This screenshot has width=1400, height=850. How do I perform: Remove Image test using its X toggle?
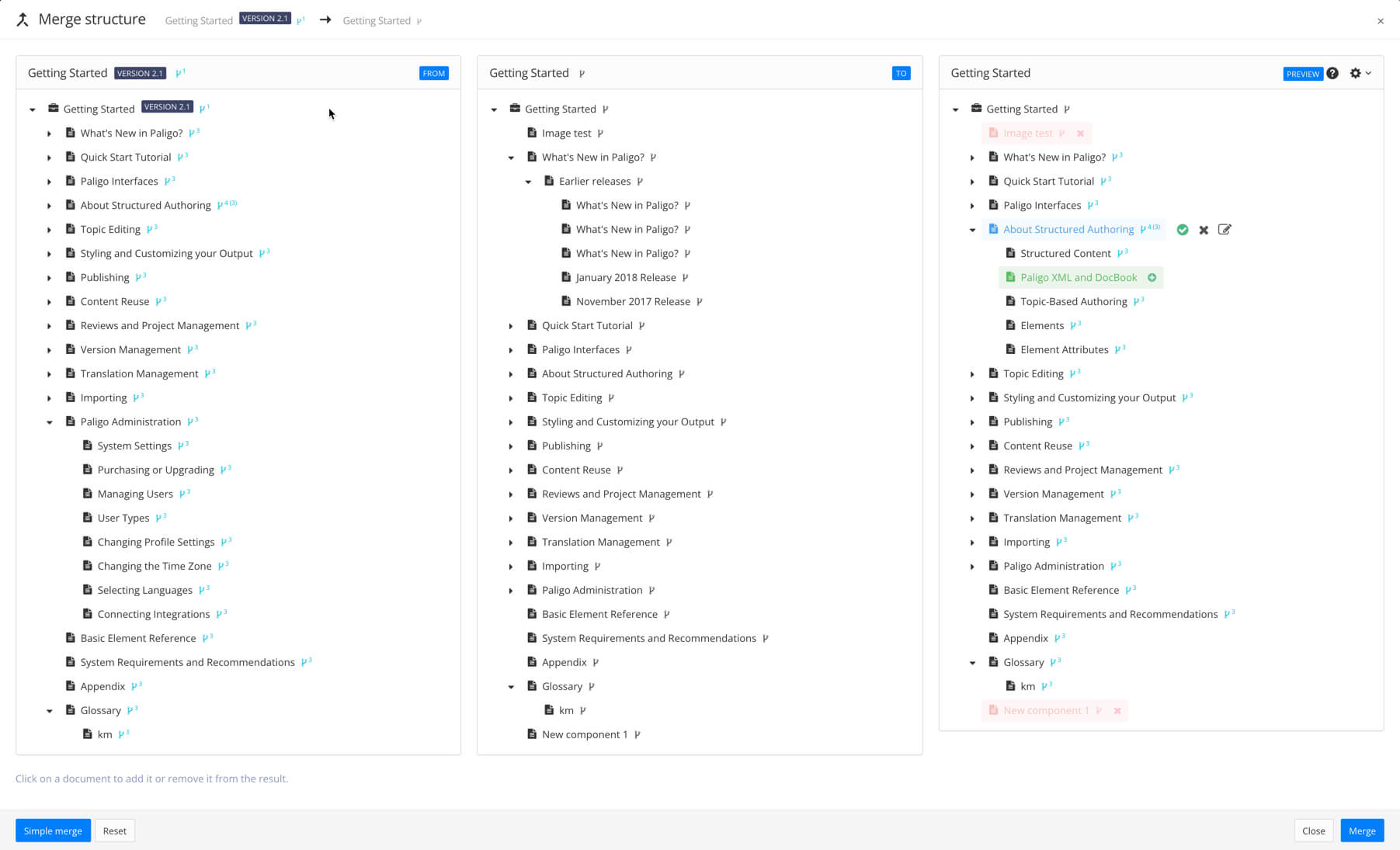coord(1081,133)
